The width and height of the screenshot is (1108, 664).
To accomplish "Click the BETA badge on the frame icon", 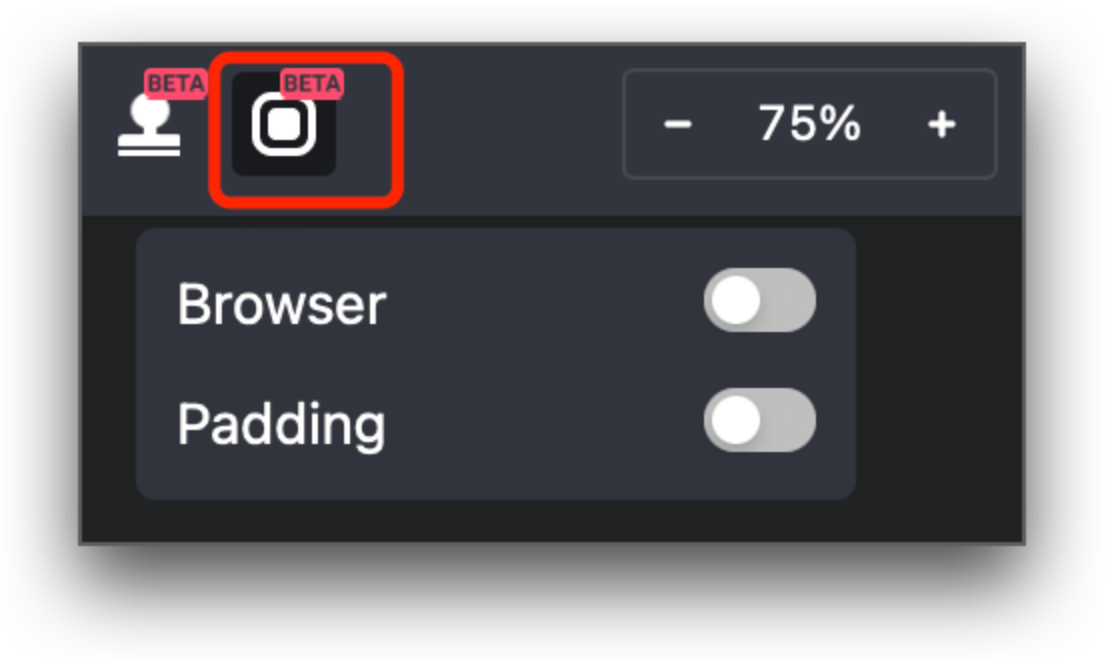I will click(312, 84).
